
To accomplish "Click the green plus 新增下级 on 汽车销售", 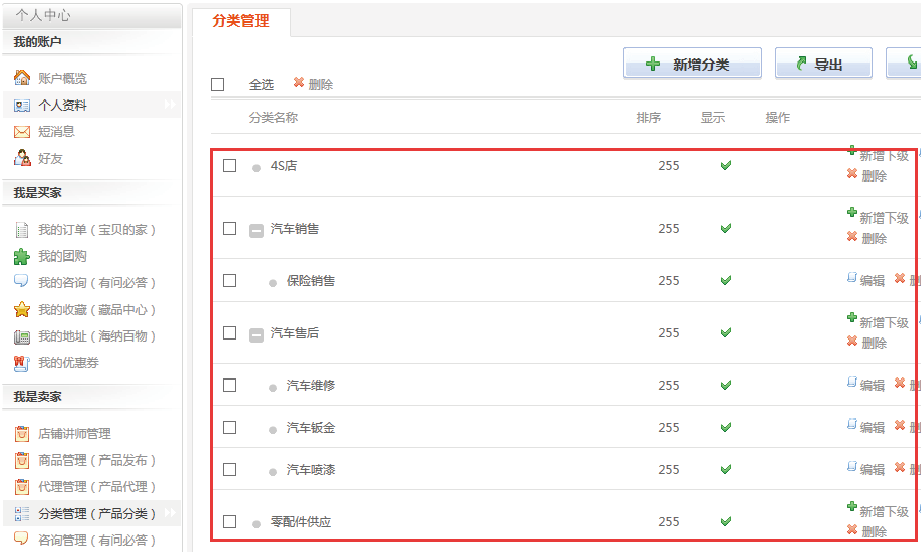I will [852, 212].
